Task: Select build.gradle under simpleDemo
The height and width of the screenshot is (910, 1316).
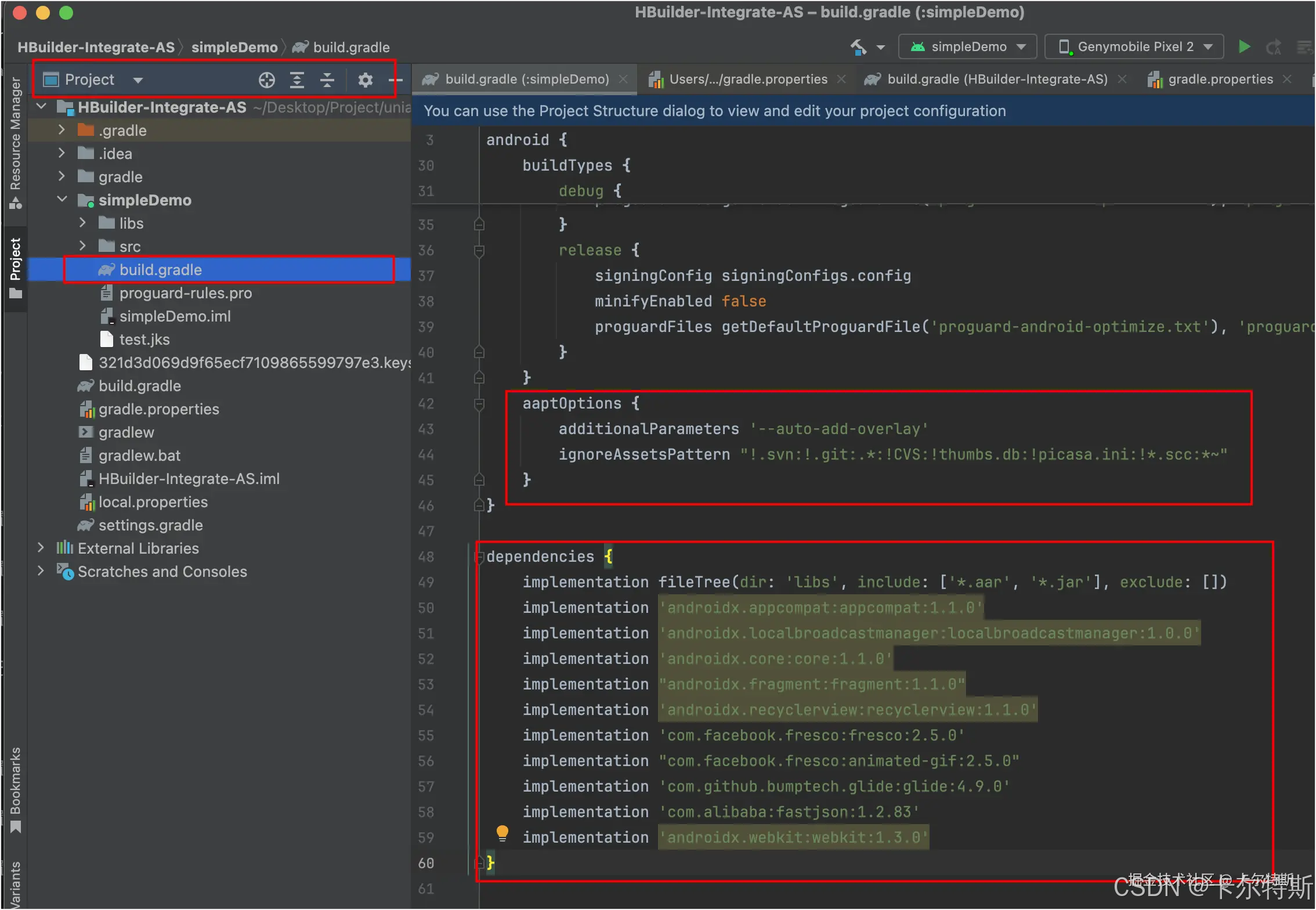Action: coord(219,270)
